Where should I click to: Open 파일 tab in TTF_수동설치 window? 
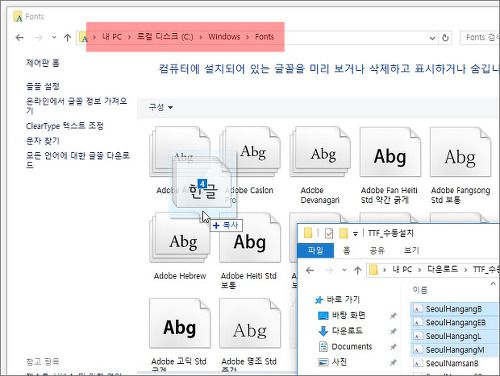[315, 250]
